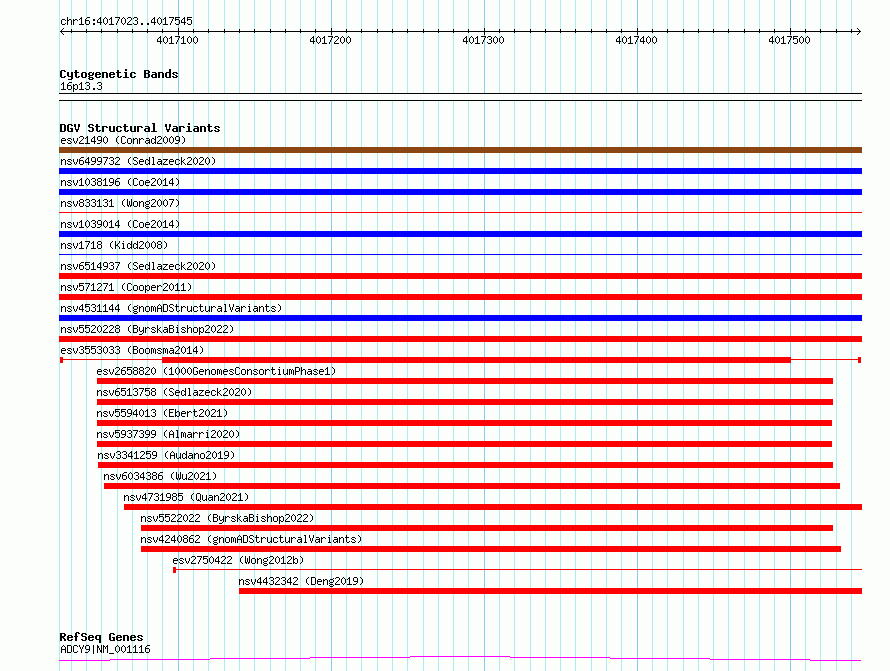Select the nsv6499732 (Sedlazeck2020) label
This screenshot has height=671, width=890.
coord(137,161)
